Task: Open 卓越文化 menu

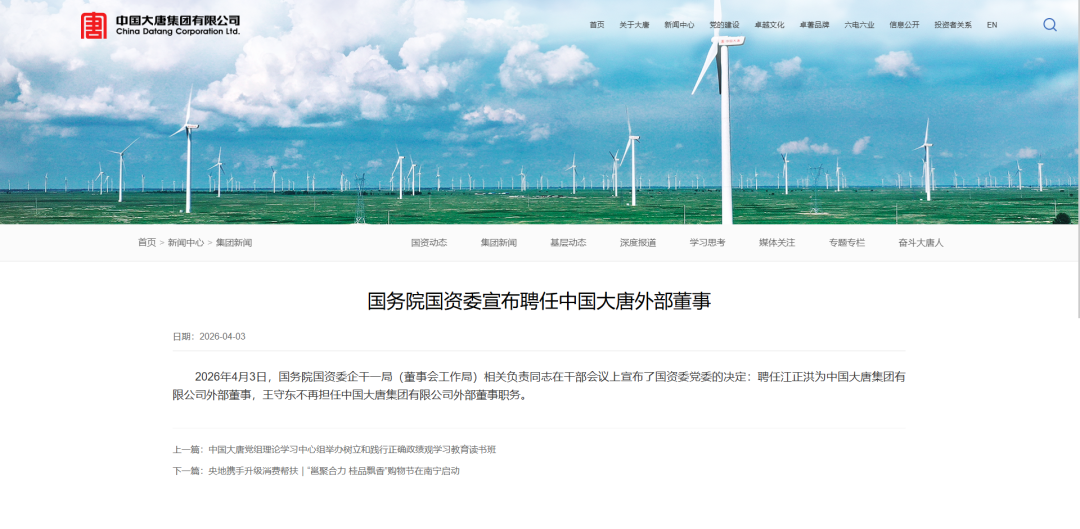Action: tap(769, 25)
